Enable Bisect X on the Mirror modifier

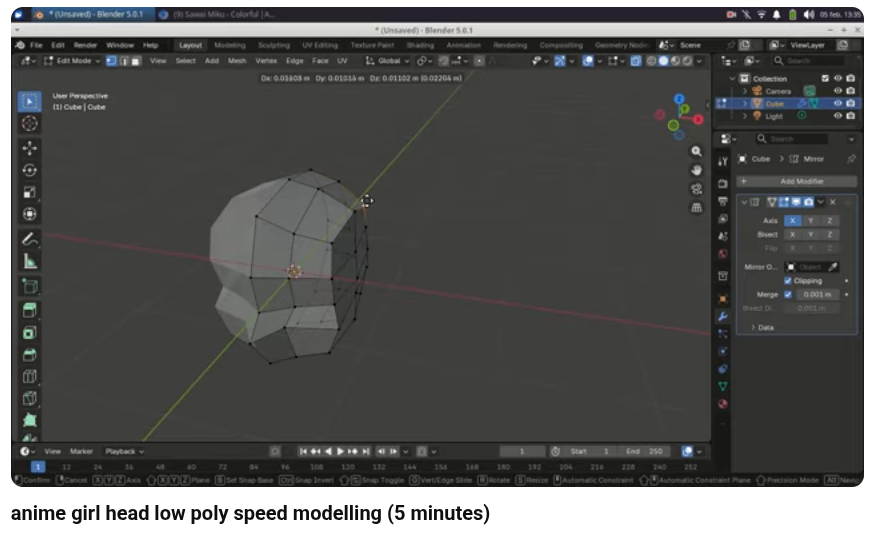793,234
